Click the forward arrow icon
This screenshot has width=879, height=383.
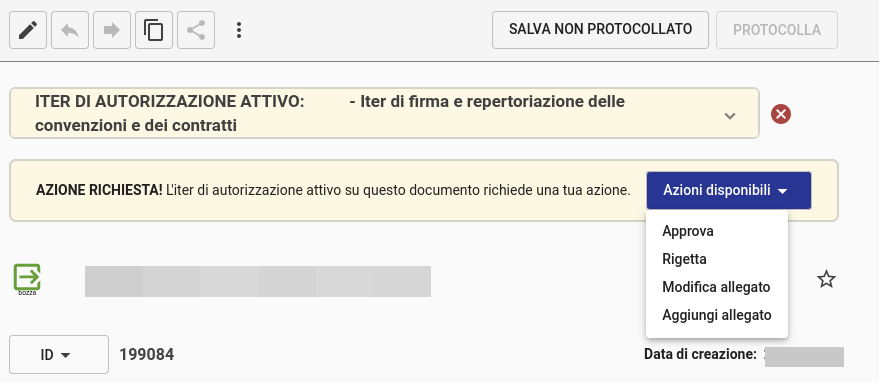112,30
